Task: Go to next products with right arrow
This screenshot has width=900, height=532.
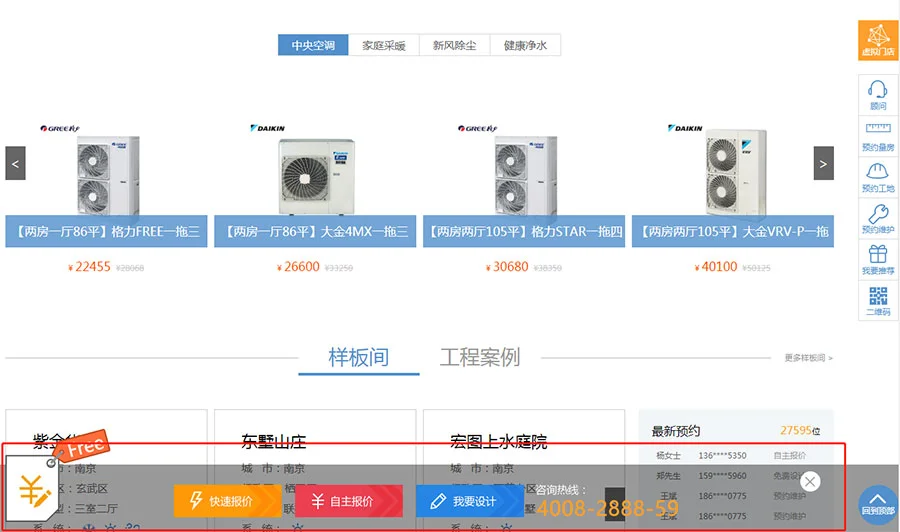Action: [823, 163]
